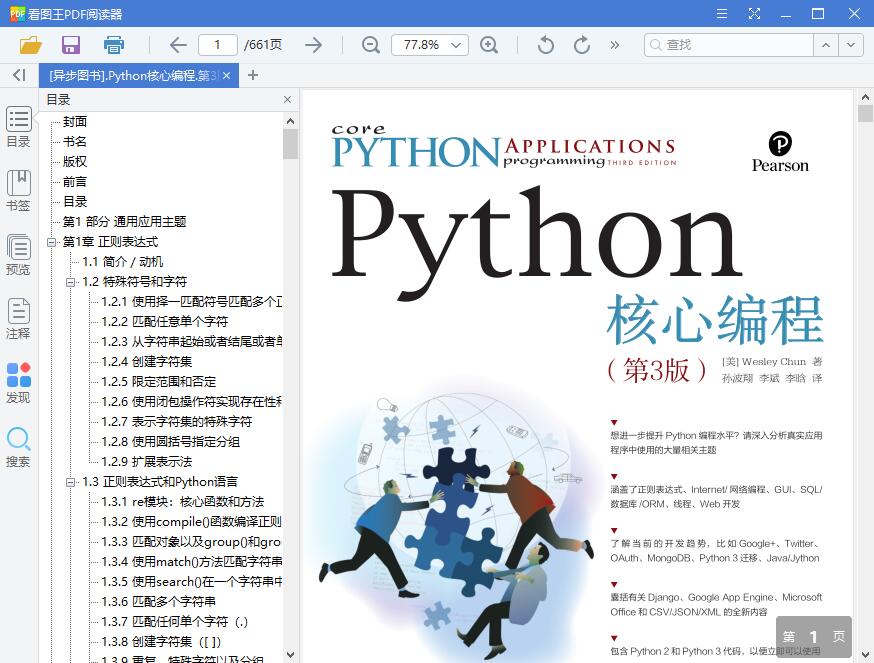
Task: Open section 1.2.4 创建字符集
Action: 147,362
